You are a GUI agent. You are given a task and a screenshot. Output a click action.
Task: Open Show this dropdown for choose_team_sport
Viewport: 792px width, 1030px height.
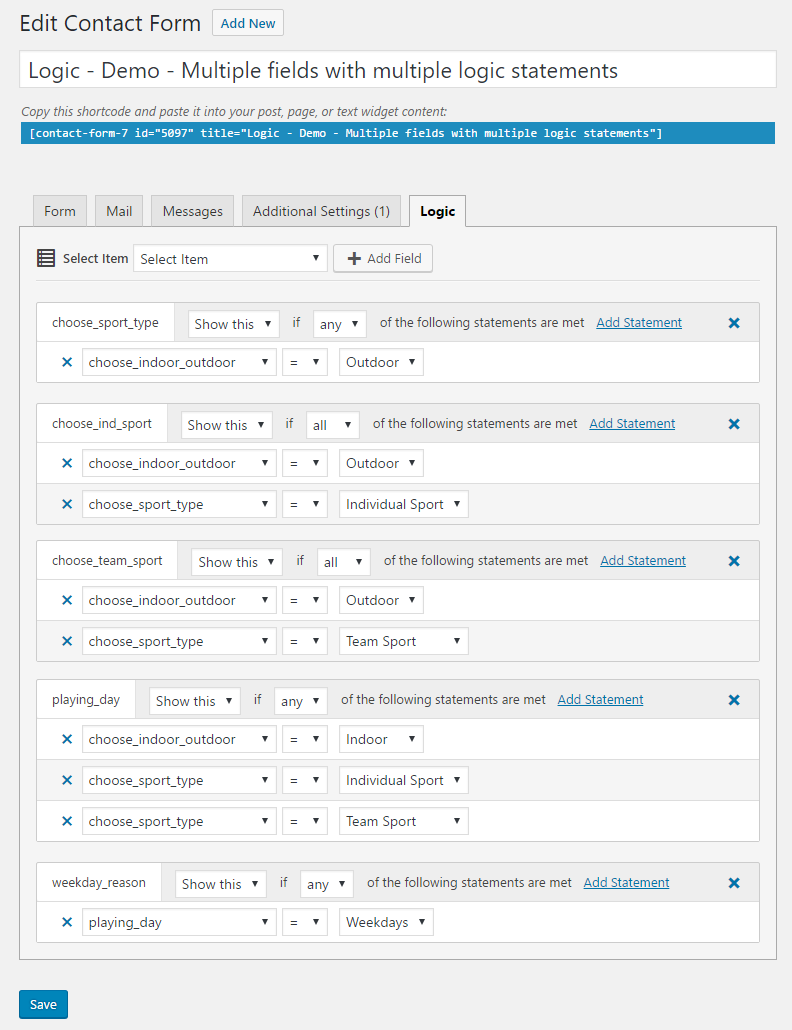(236, 562)
